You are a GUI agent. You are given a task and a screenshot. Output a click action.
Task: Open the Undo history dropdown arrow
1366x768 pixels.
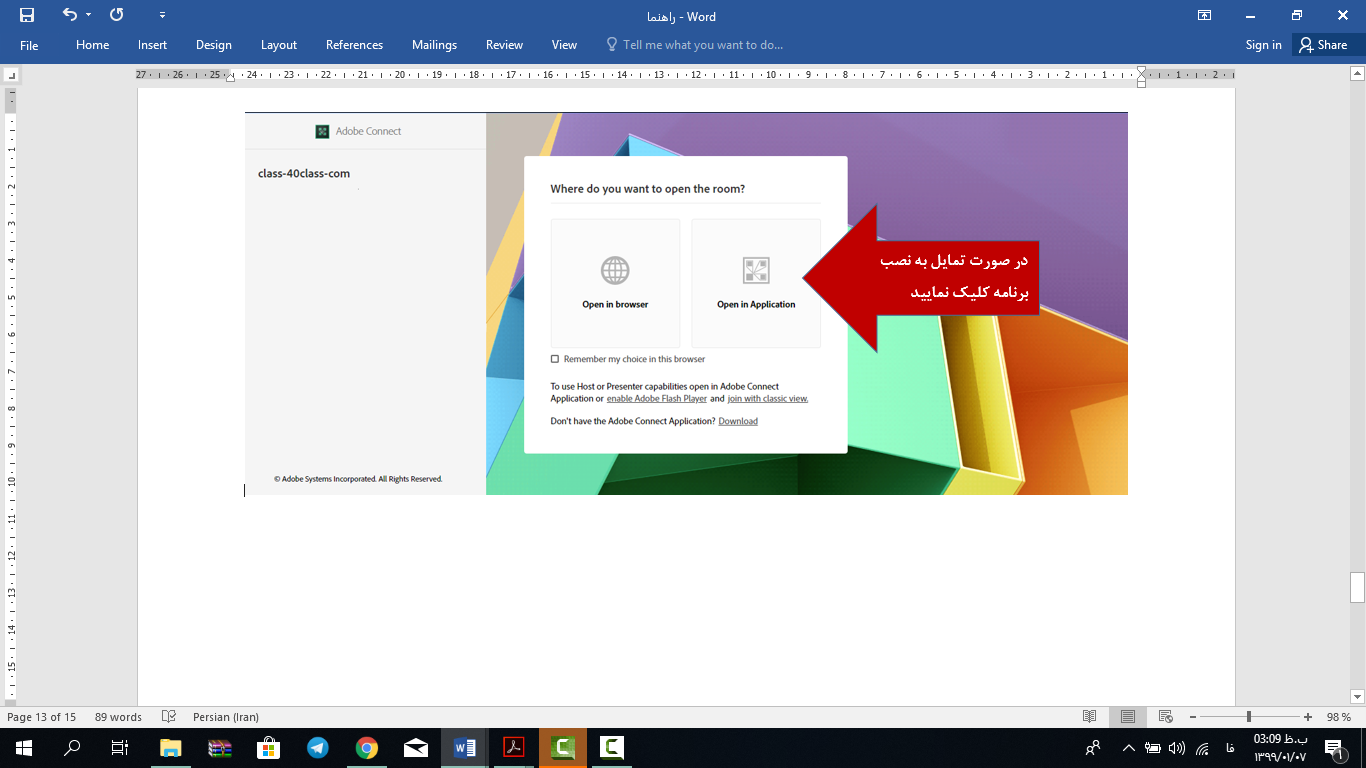point(88,15)
